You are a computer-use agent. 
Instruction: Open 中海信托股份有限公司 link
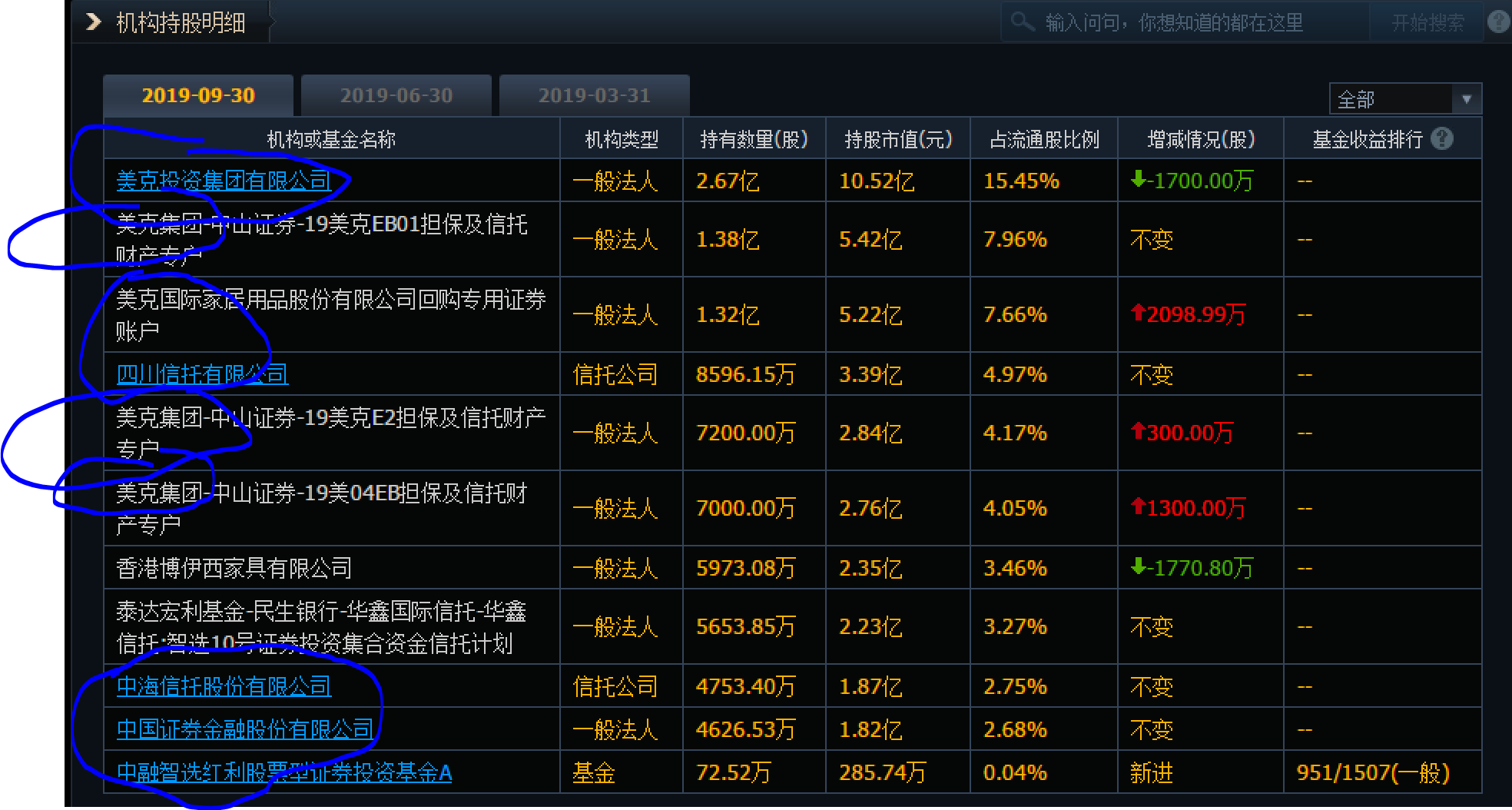tap(224, 686)
